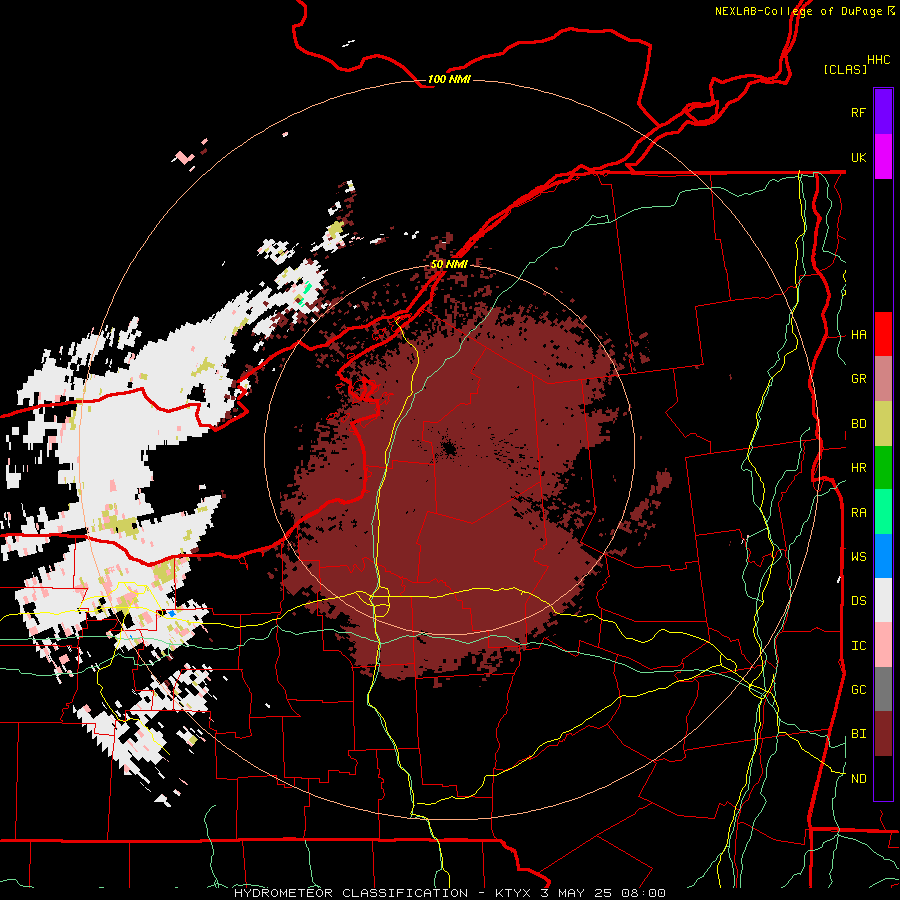
Task: Click the BD legend label
Action: coord(858,424)
